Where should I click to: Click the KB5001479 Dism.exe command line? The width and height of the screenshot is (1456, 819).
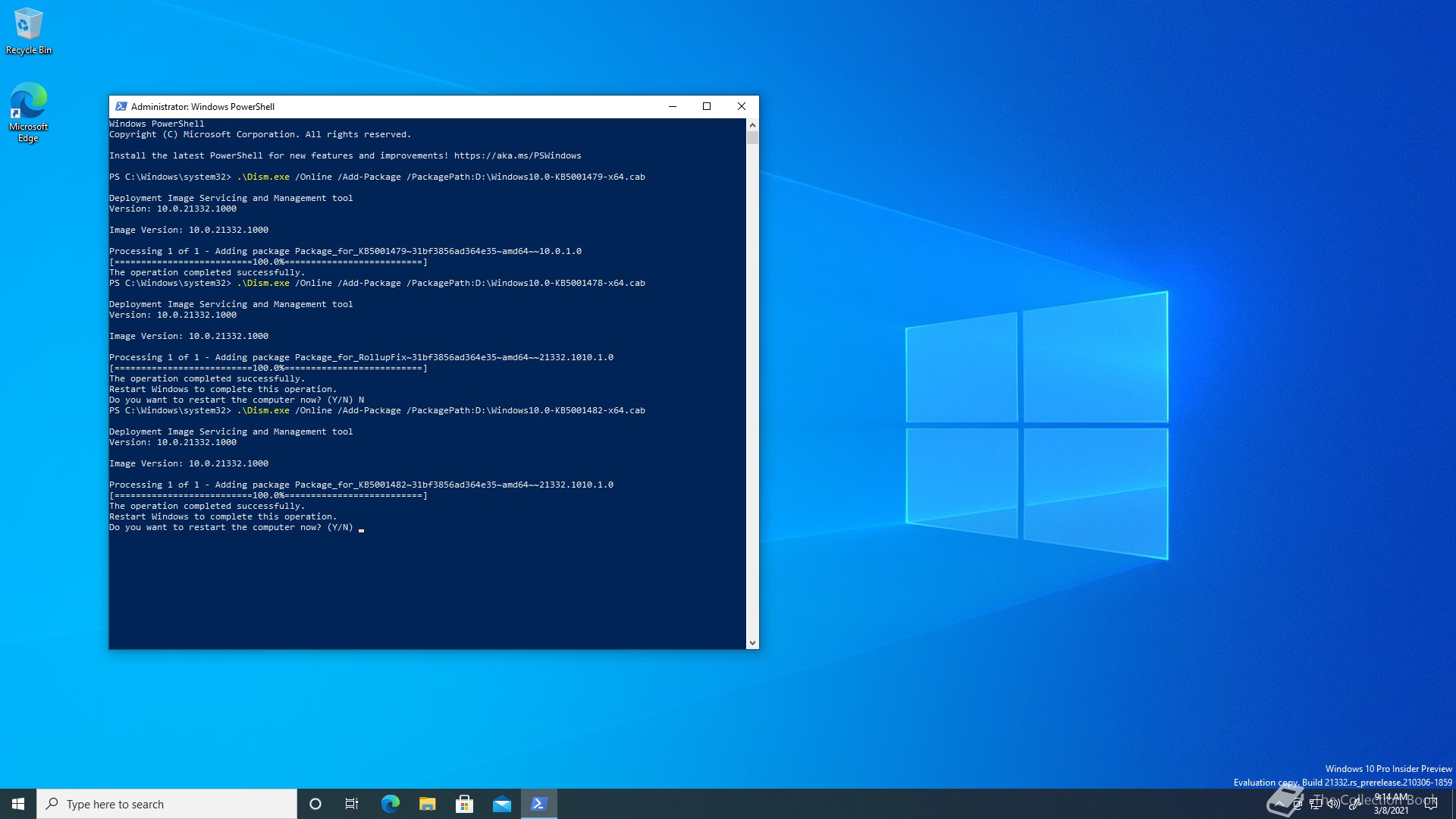click(x=377, y=177)
